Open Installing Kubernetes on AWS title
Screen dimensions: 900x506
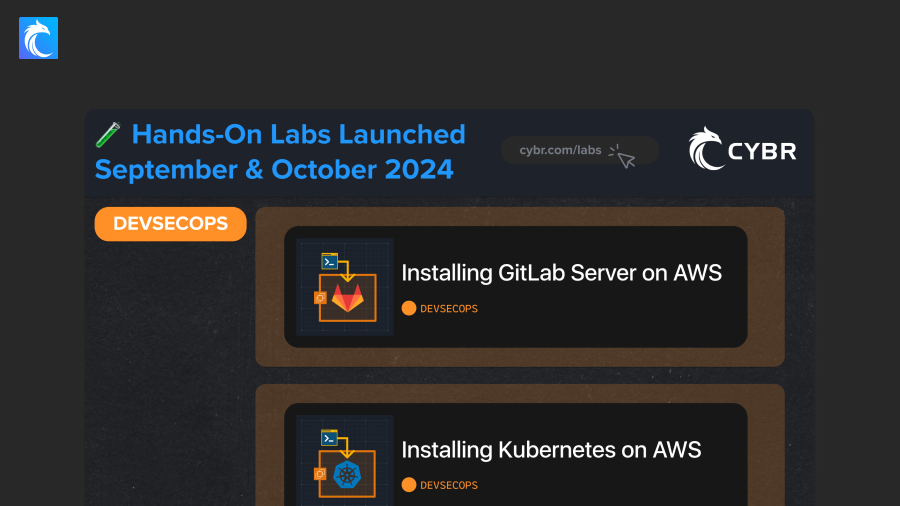click(x=551, y=450)
